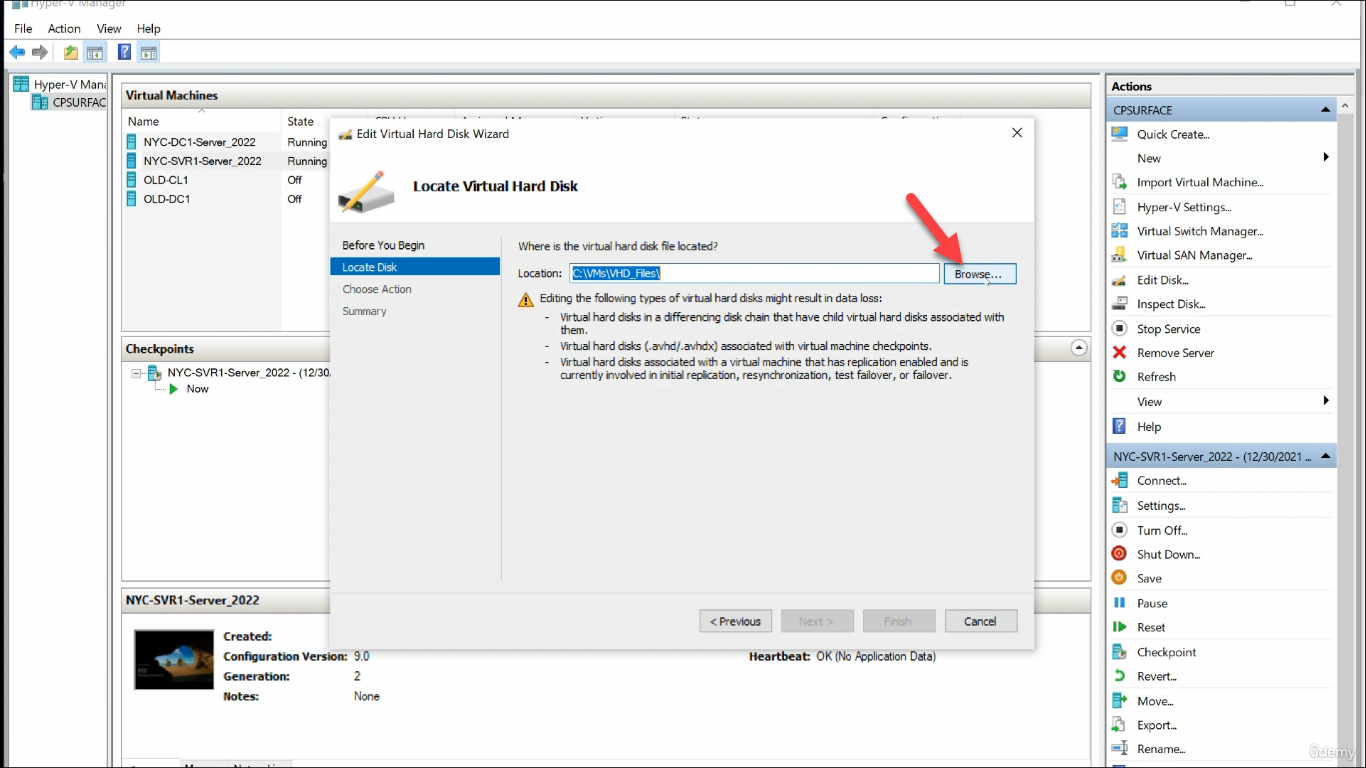Click the red Shut Down icon

tap(1120, 554)
